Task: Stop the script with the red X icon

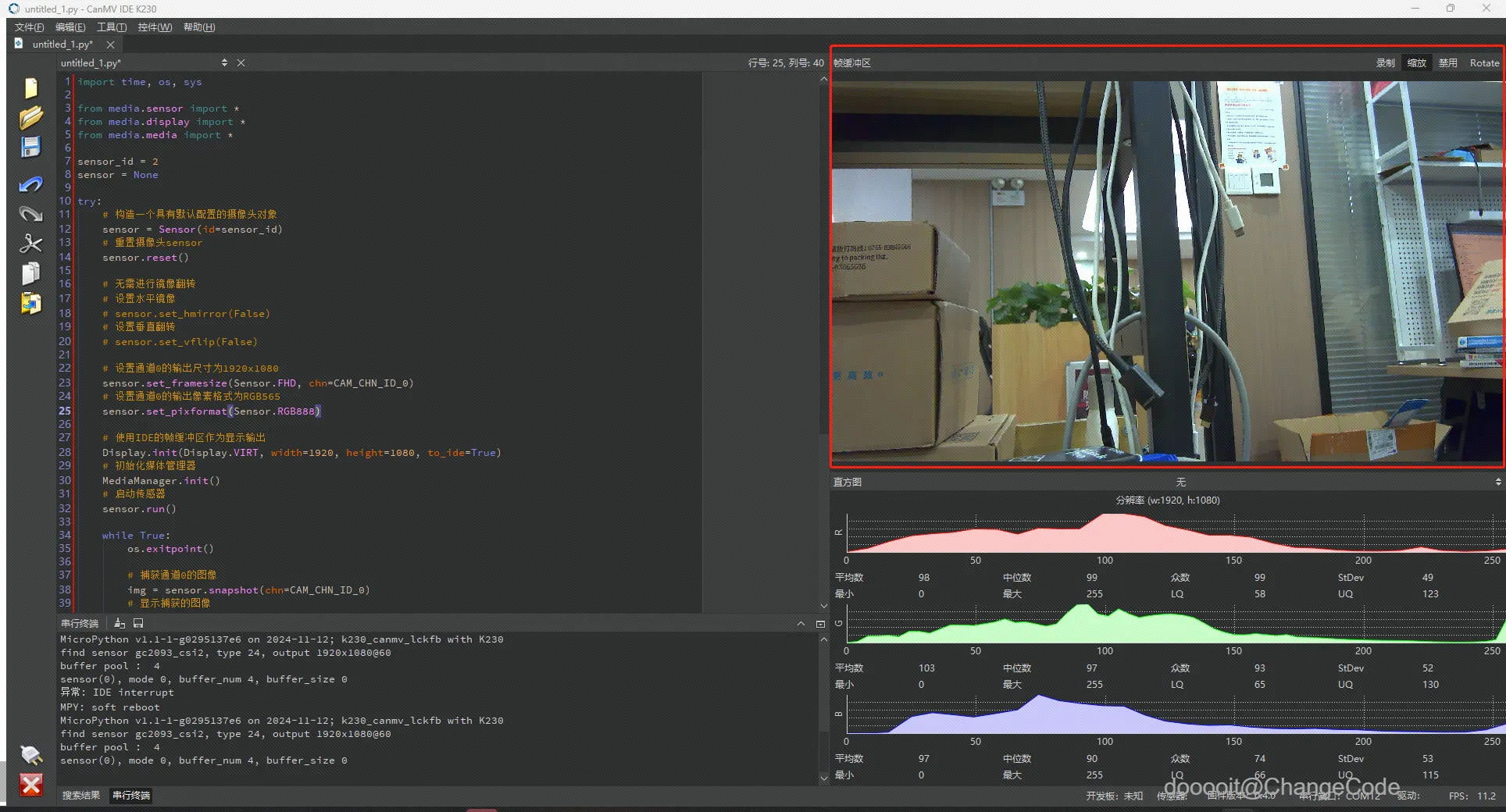Action: point(30,785)
